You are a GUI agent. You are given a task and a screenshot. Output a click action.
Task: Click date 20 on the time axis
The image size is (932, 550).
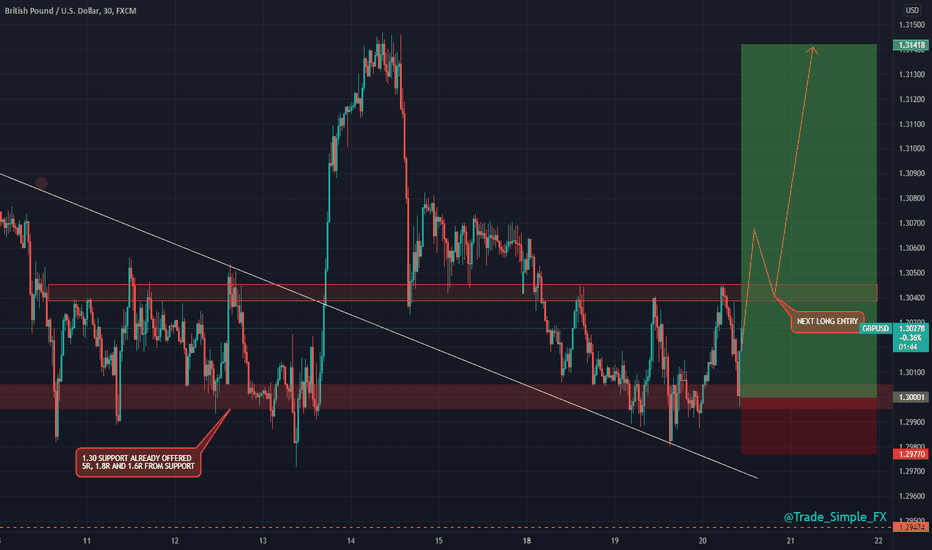[x=703, y=540]
